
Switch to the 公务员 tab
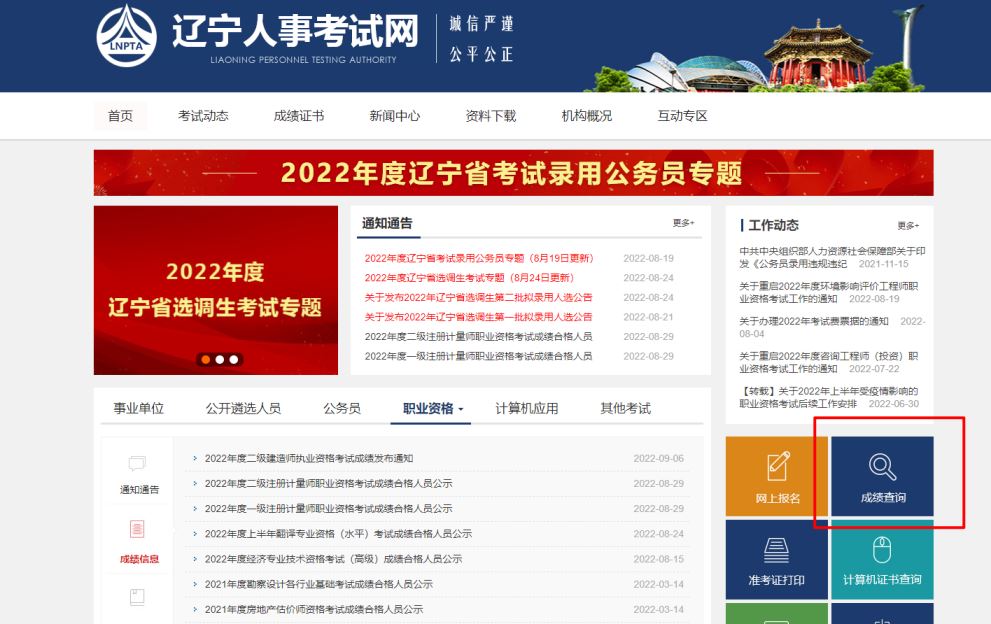(341, 408)
